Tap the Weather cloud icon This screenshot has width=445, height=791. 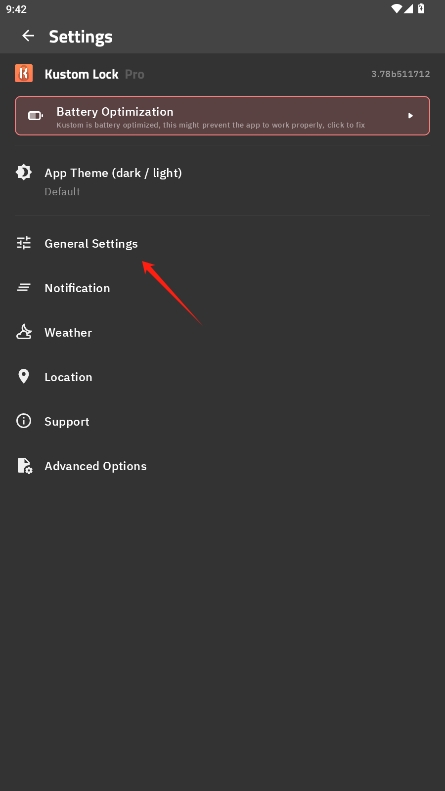coord(24,332)
